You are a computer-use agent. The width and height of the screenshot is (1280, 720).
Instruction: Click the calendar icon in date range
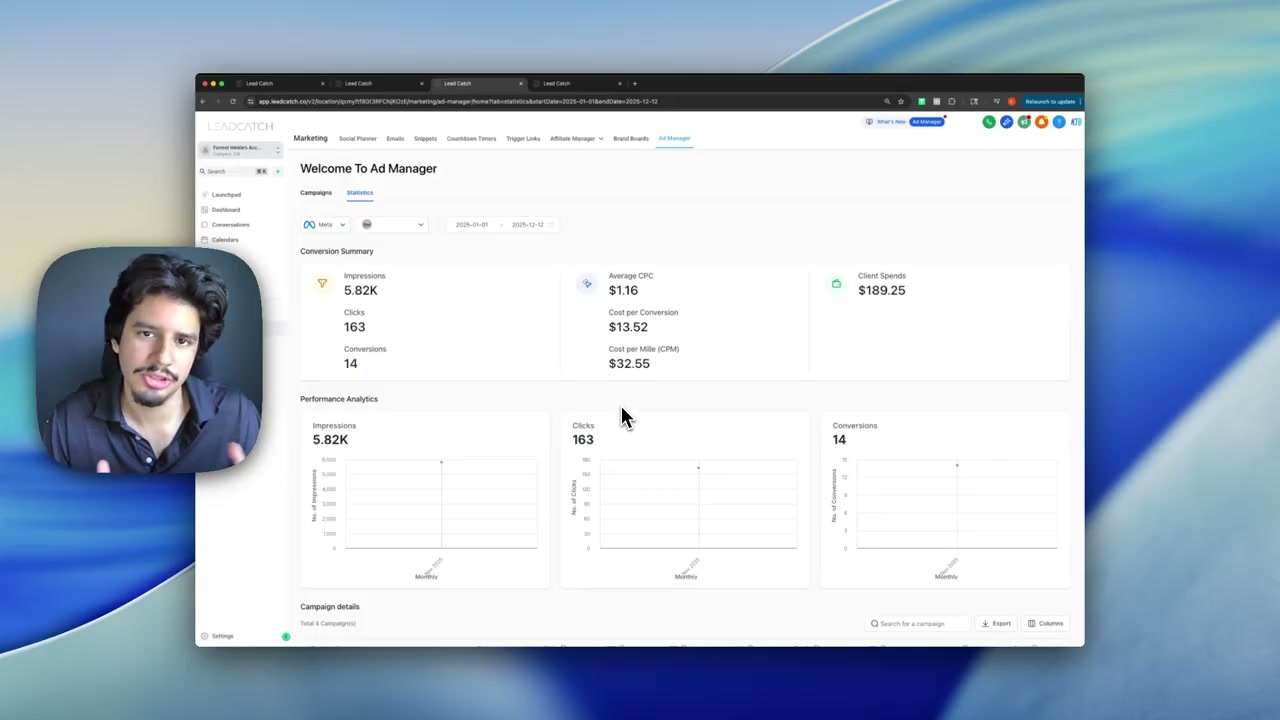(x=551, y=224)
